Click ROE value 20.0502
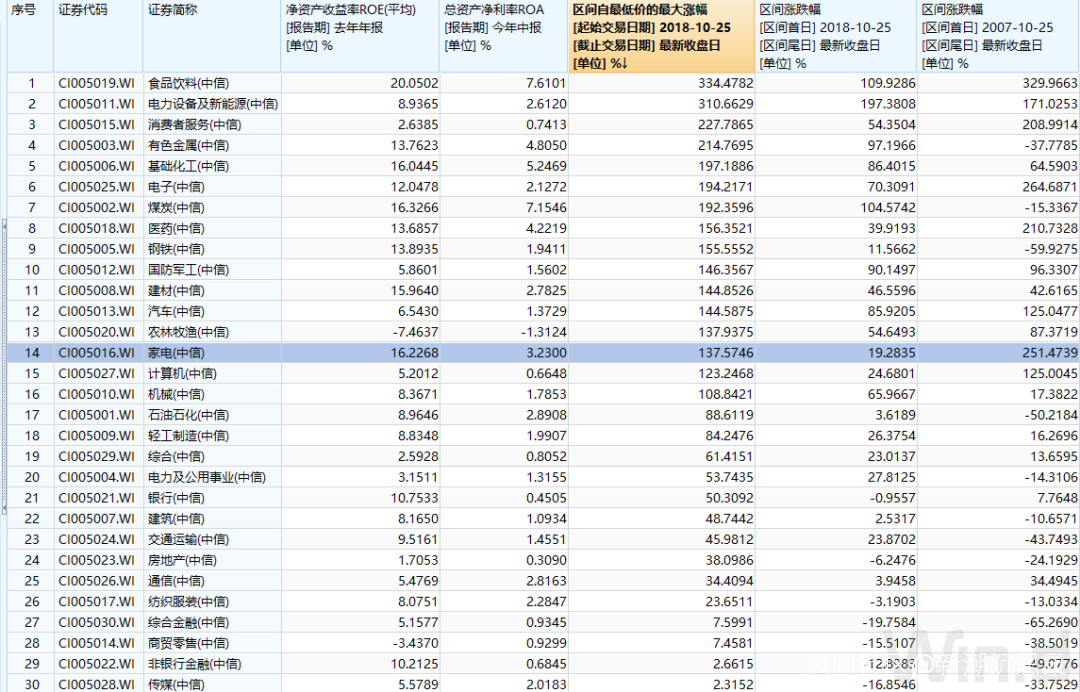Image resolution: width=1080 pixels, height=692 pixels. point(414,83)
